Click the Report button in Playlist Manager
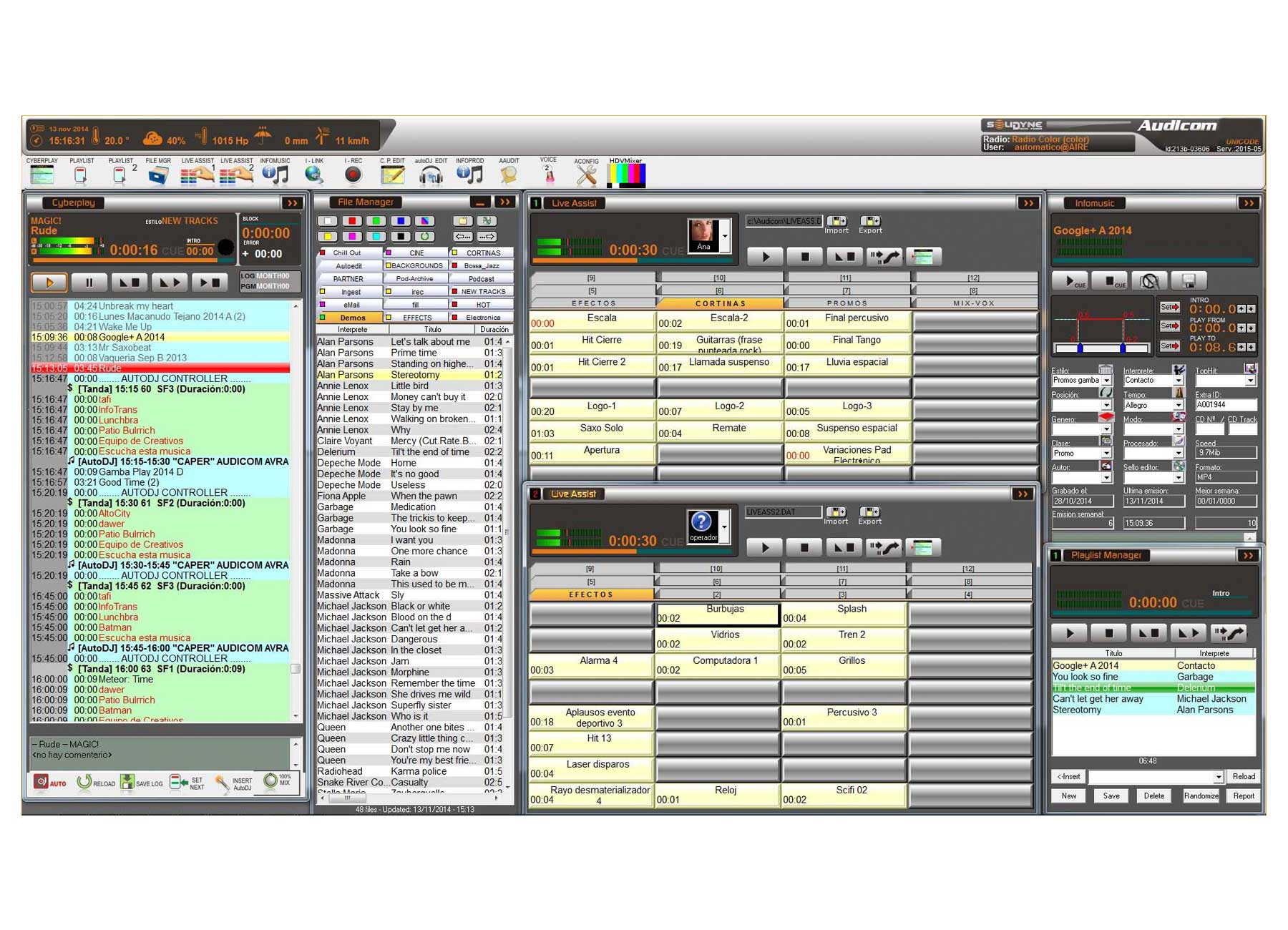The image size is (1288, 930). (1244, 796)
